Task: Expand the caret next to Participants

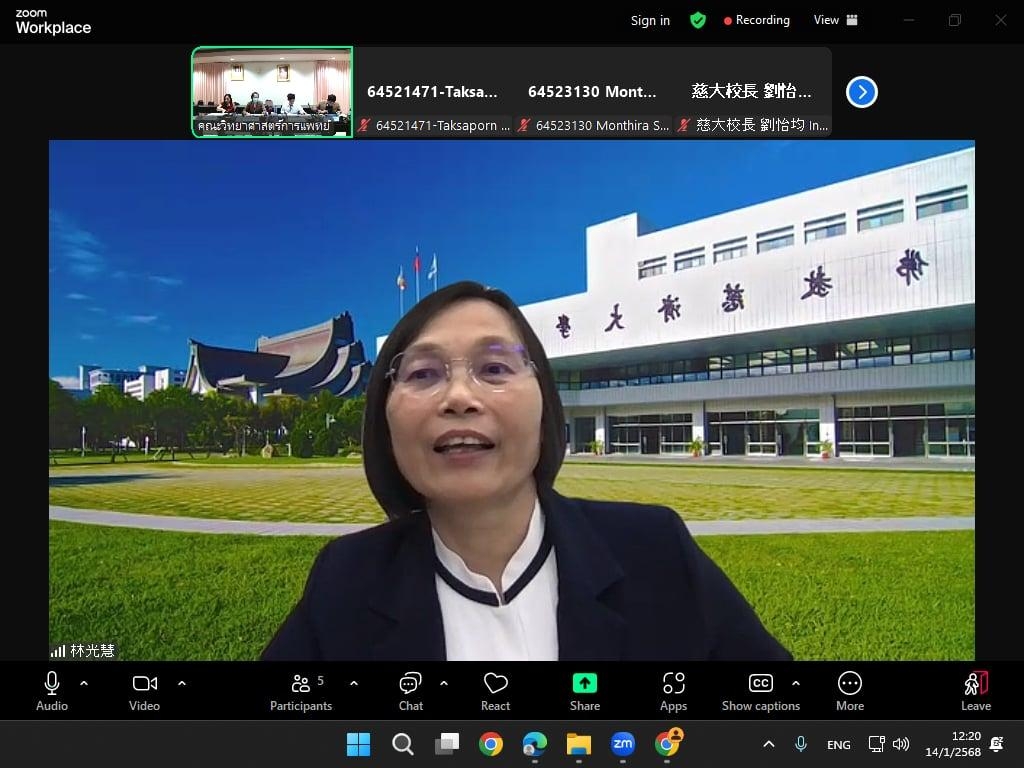Action: click(x=354, y=683)
